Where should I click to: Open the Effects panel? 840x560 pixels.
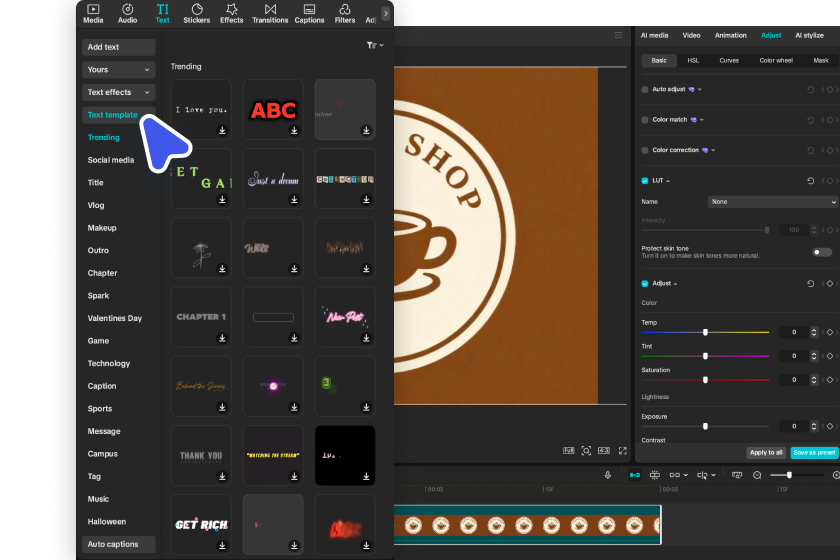231,14
